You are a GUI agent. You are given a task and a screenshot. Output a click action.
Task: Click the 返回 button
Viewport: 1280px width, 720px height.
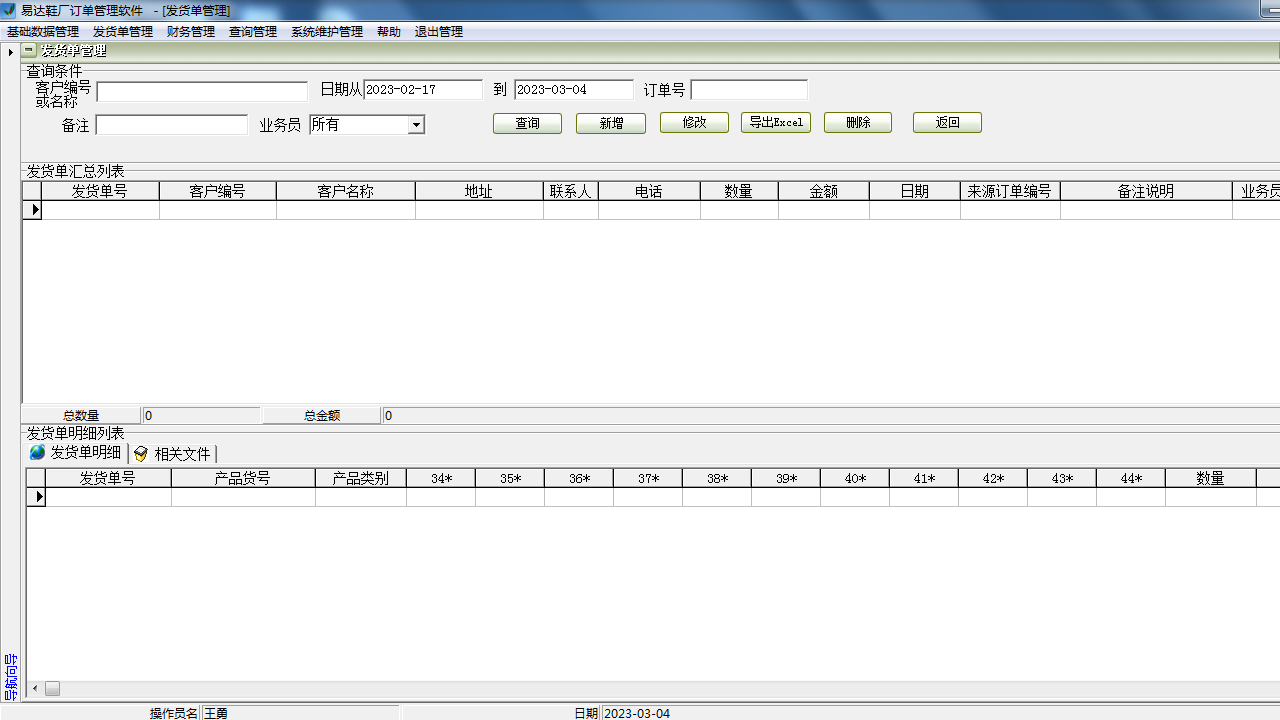pyautogui.click(x=946, y=122)
